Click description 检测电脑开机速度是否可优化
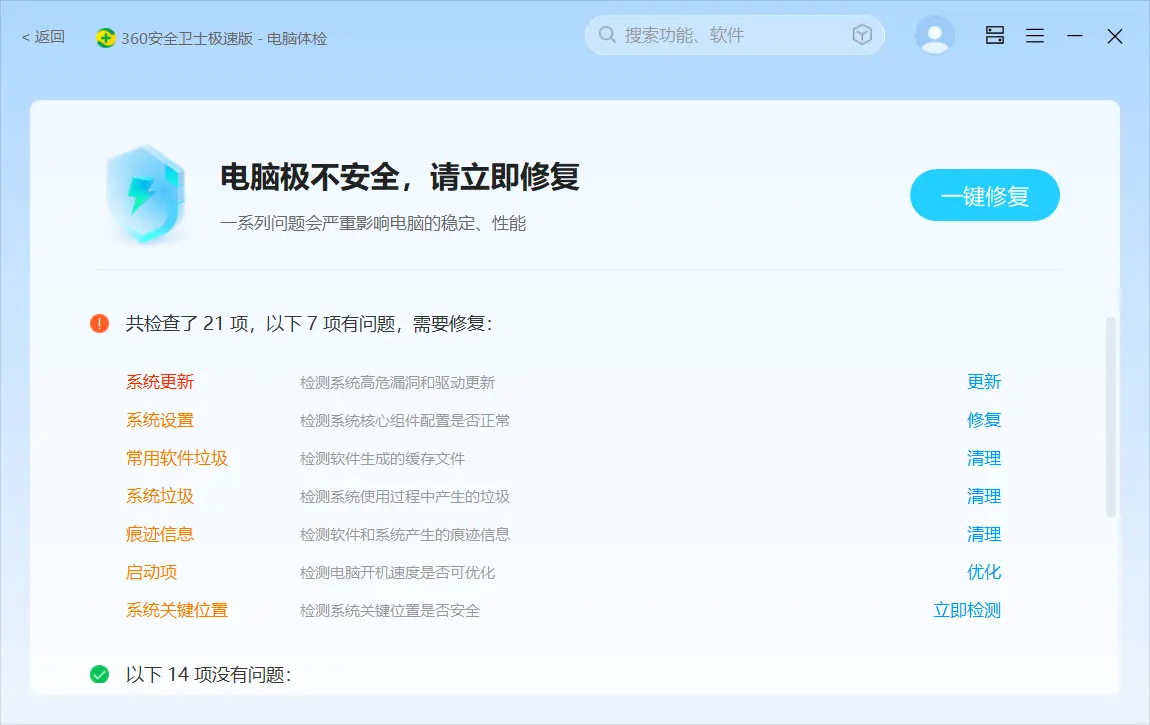Screen dimensions: 1150x725 (x=398, y=573)
